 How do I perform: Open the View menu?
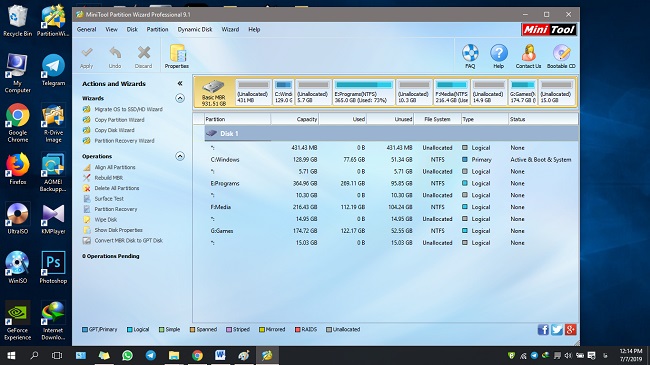click(111, 29)
